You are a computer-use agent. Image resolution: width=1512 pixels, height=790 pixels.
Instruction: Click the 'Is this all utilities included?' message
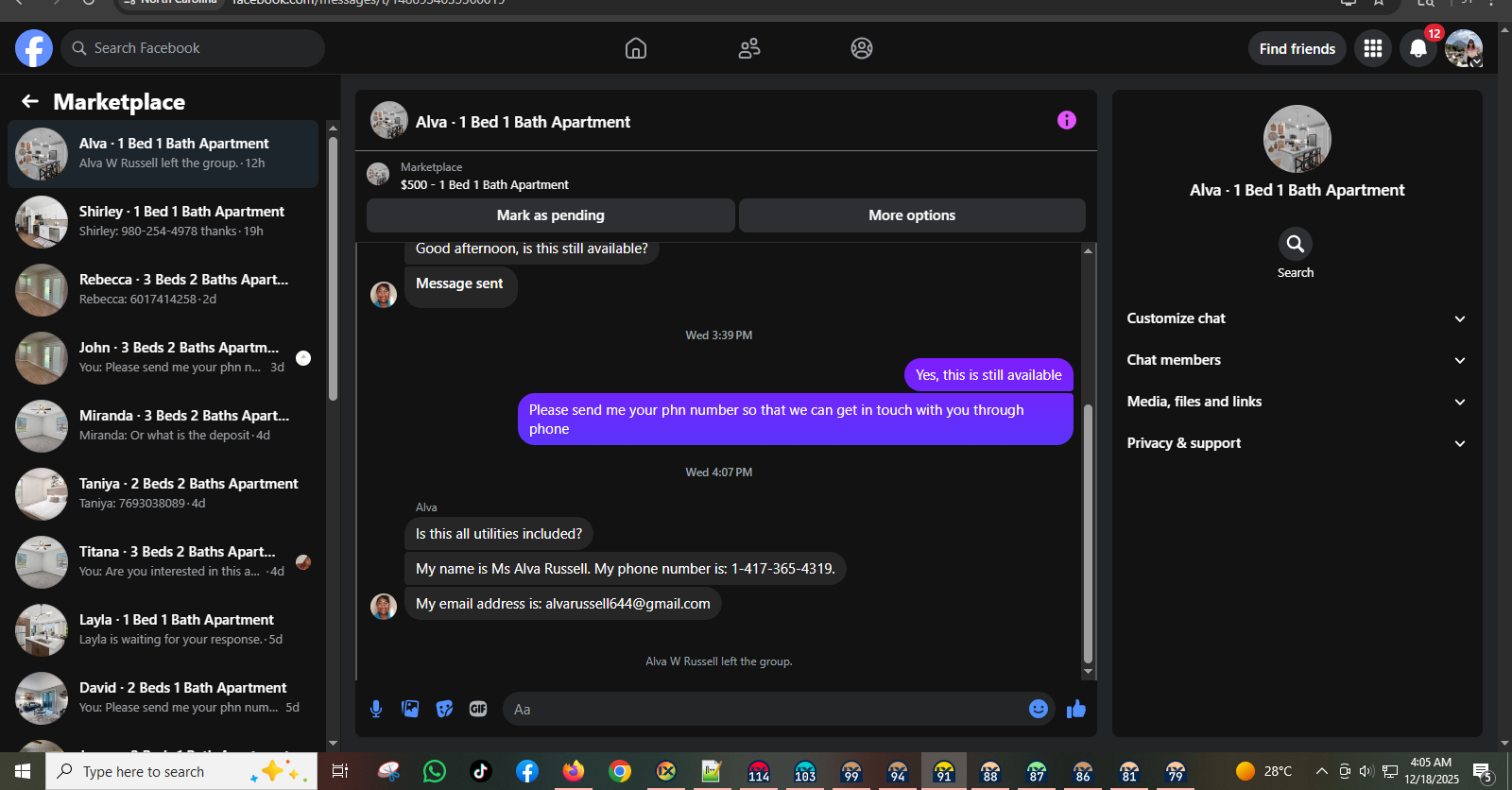click(499, 534)
